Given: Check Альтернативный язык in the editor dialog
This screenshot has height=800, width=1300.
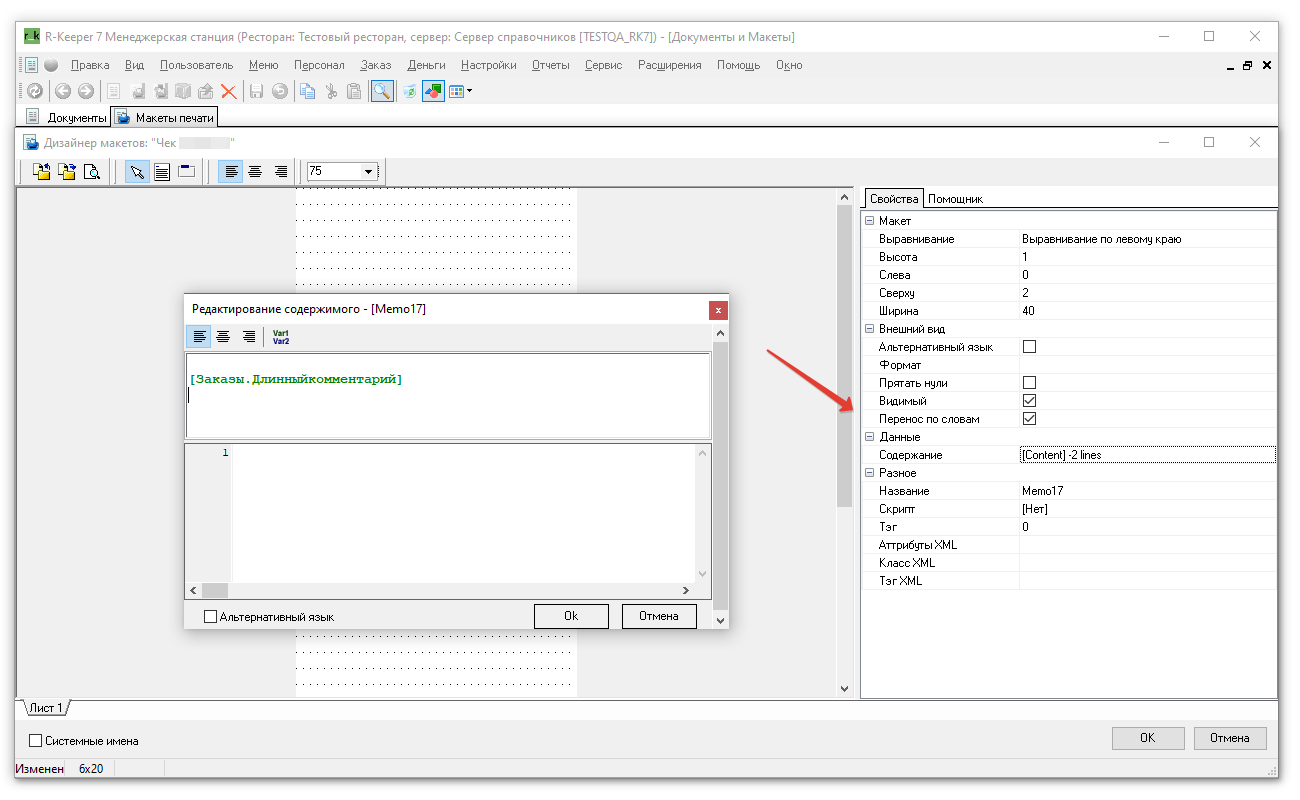Looking at the screenshot, I should coord(210,617).
